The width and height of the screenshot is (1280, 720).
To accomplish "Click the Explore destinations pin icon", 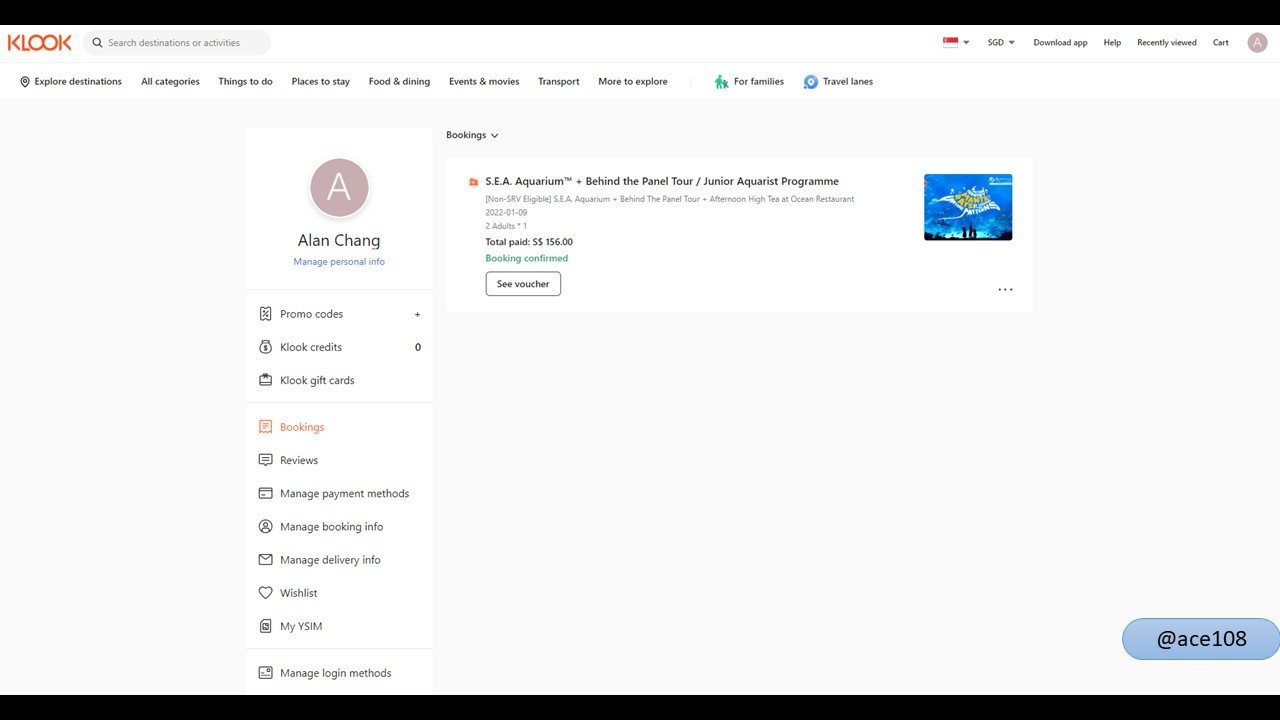I will 25,82.
